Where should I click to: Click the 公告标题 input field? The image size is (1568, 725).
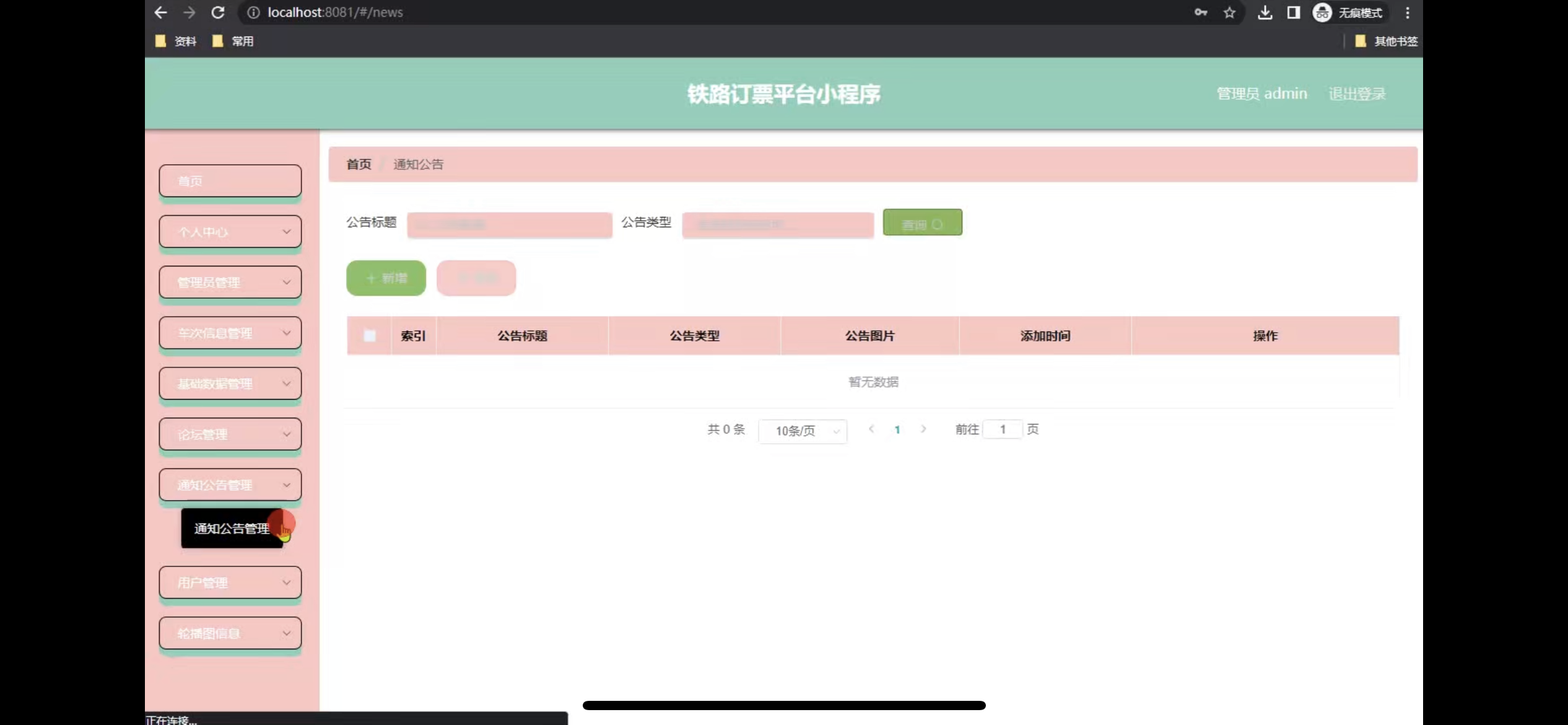pos(509,224)
